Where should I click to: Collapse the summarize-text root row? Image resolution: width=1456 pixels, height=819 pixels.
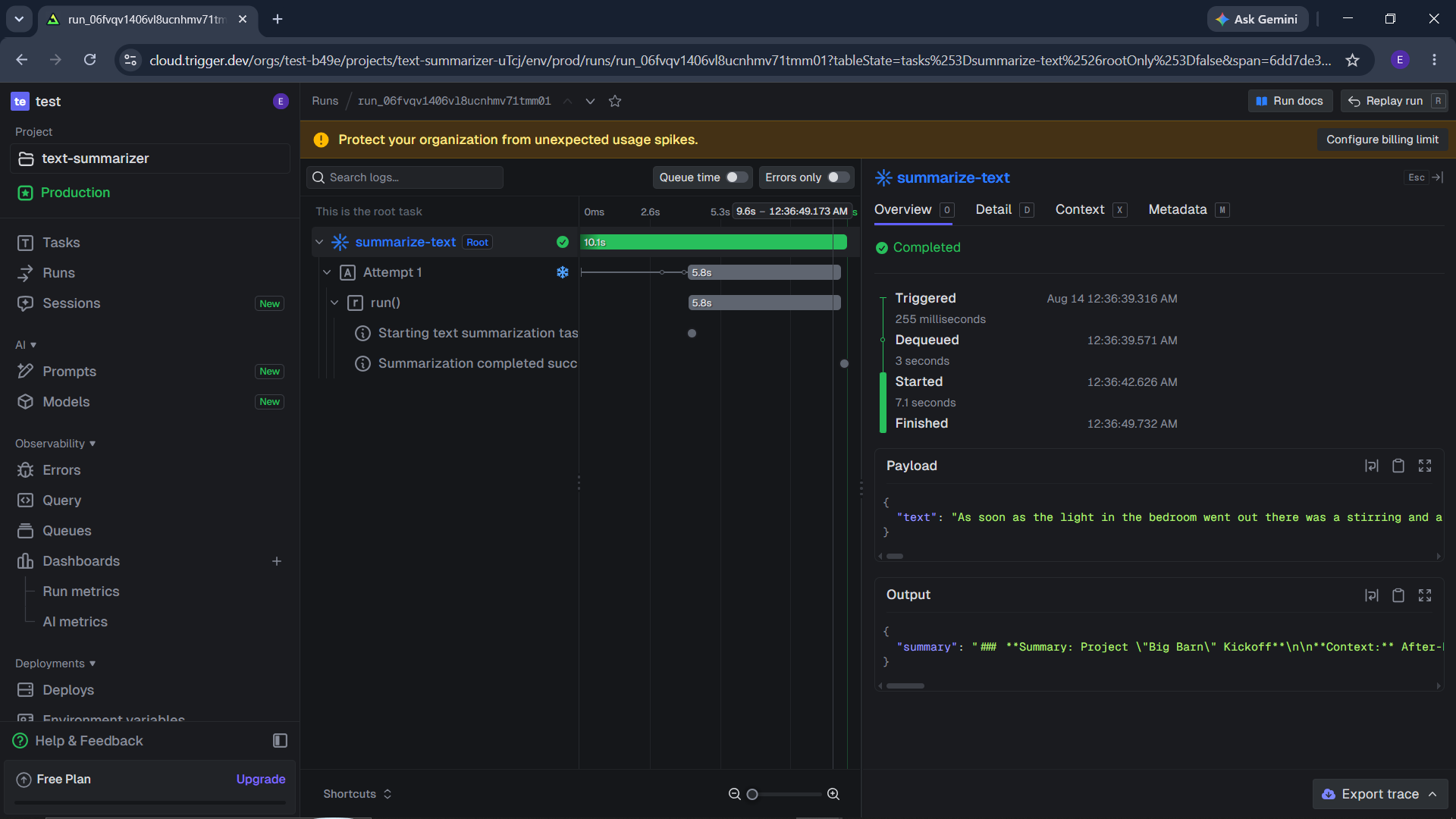click(x=319, y=242)
